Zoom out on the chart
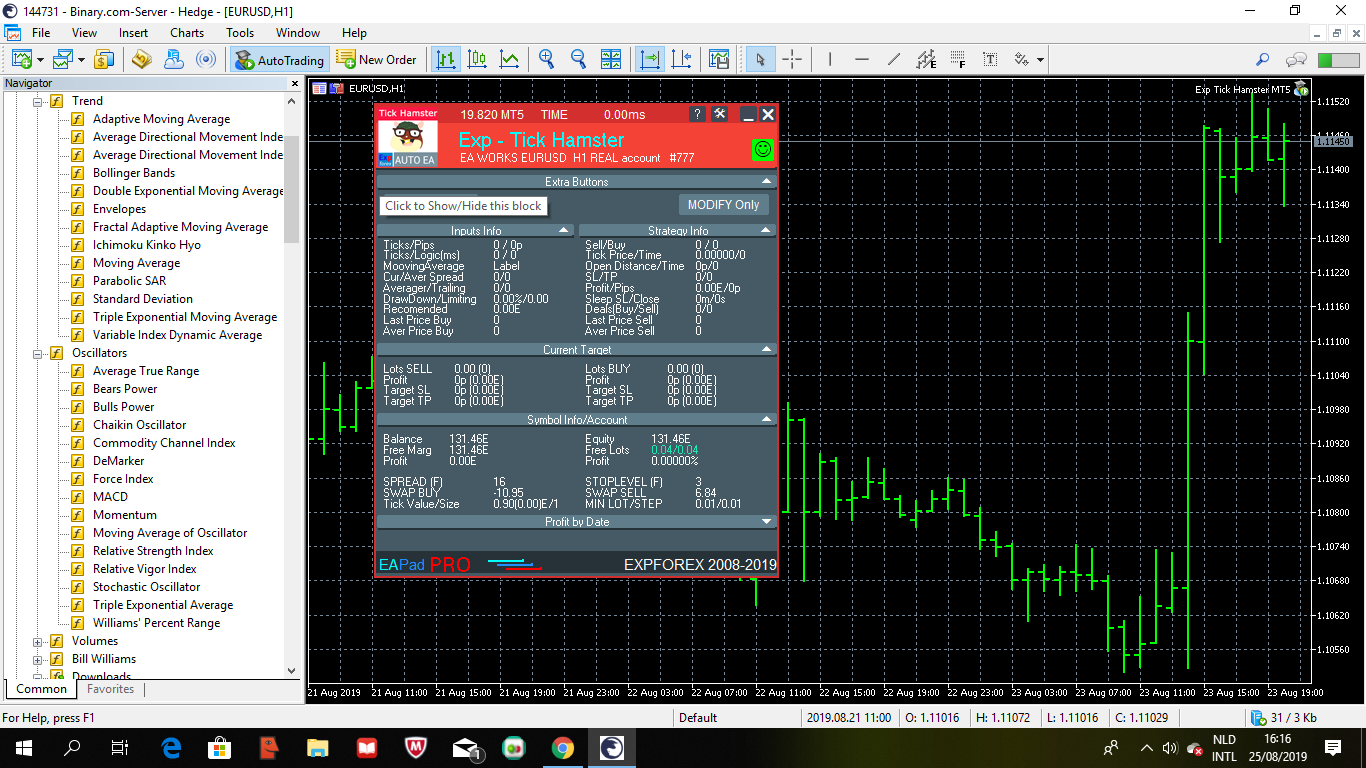 point(578,60)
